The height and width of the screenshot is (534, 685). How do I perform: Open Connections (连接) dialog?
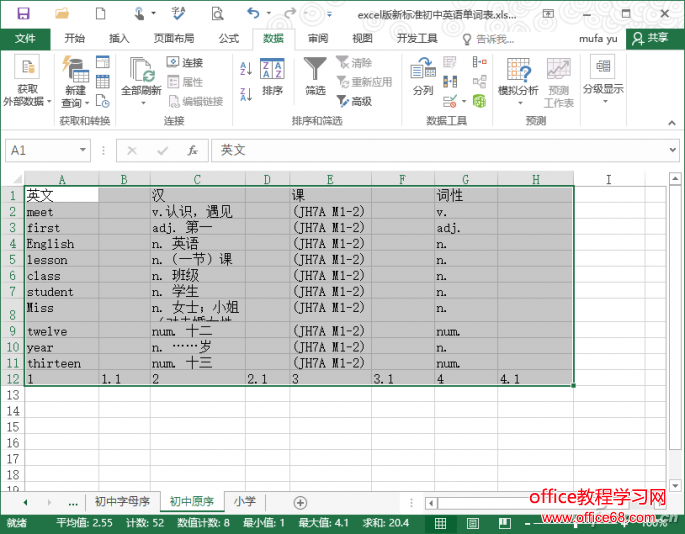(185, 62)
